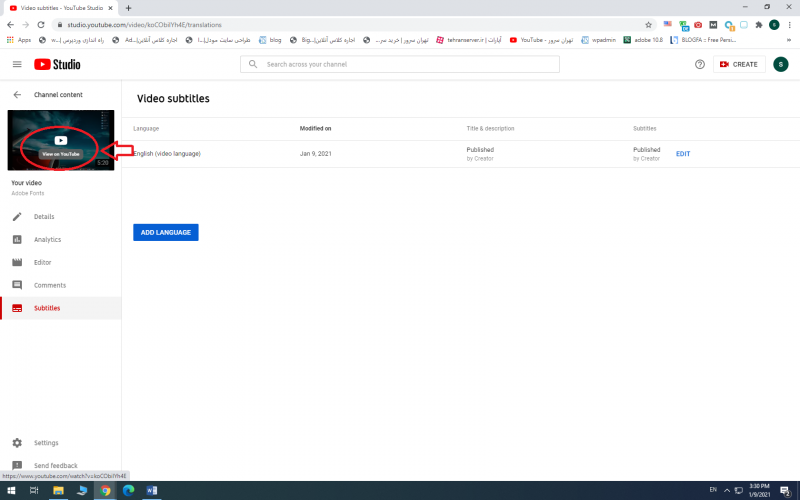Image resolution: width=800 pixels, height=500 pixels.
Task: Open the Details section
Action: coord(43,216)
